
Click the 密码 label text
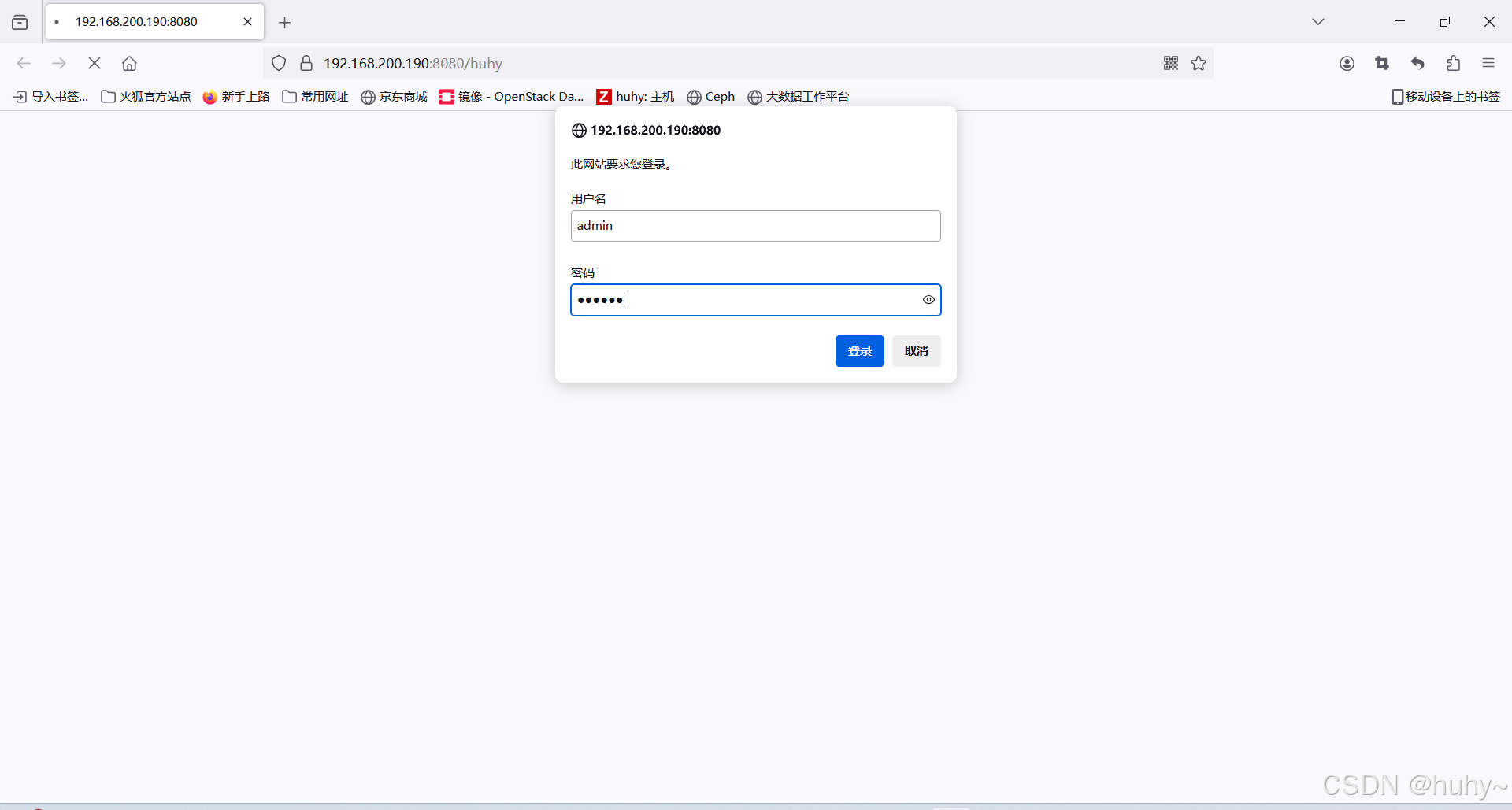(583, 273)
